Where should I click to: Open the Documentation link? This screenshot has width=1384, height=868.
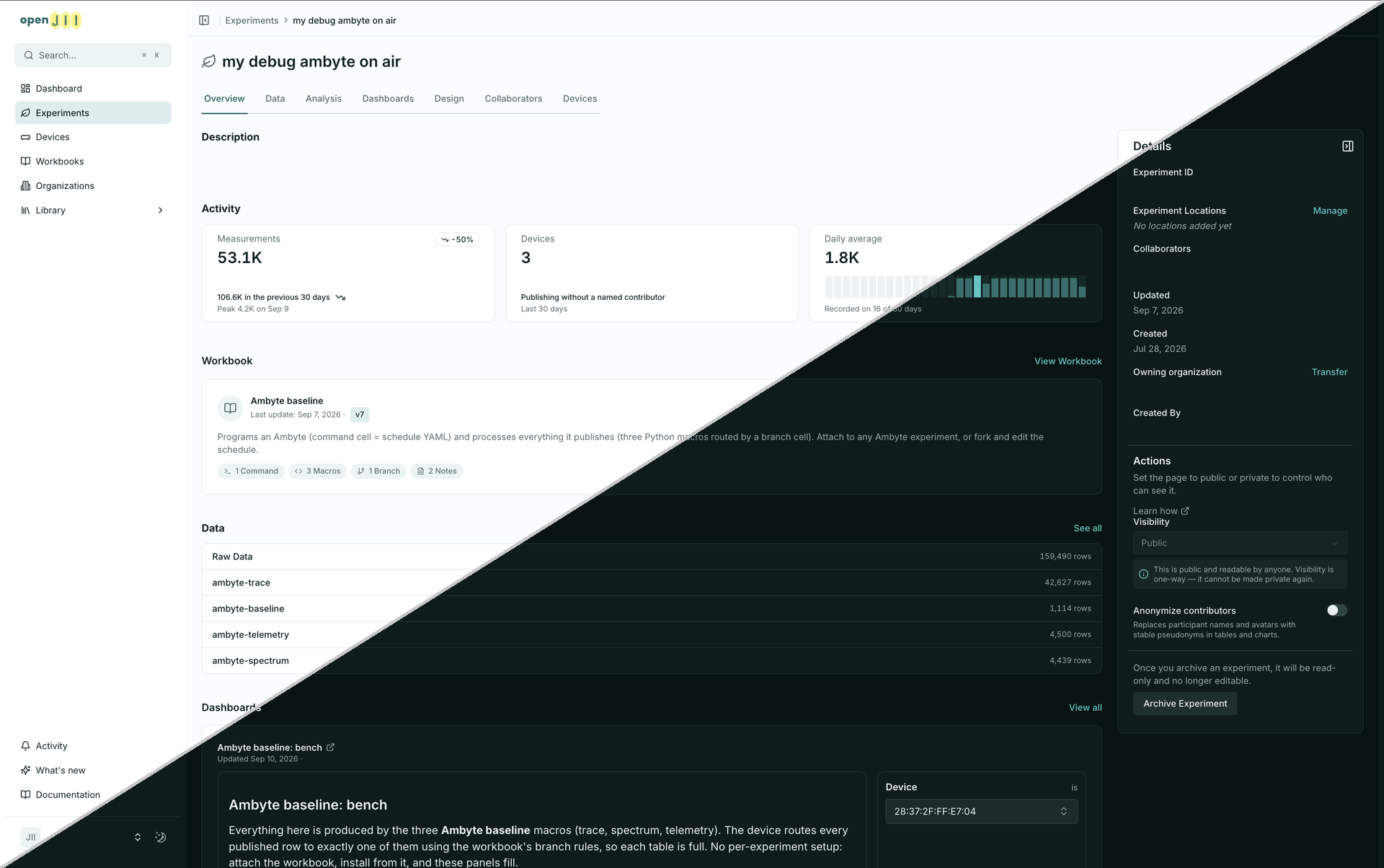[93, 795]
